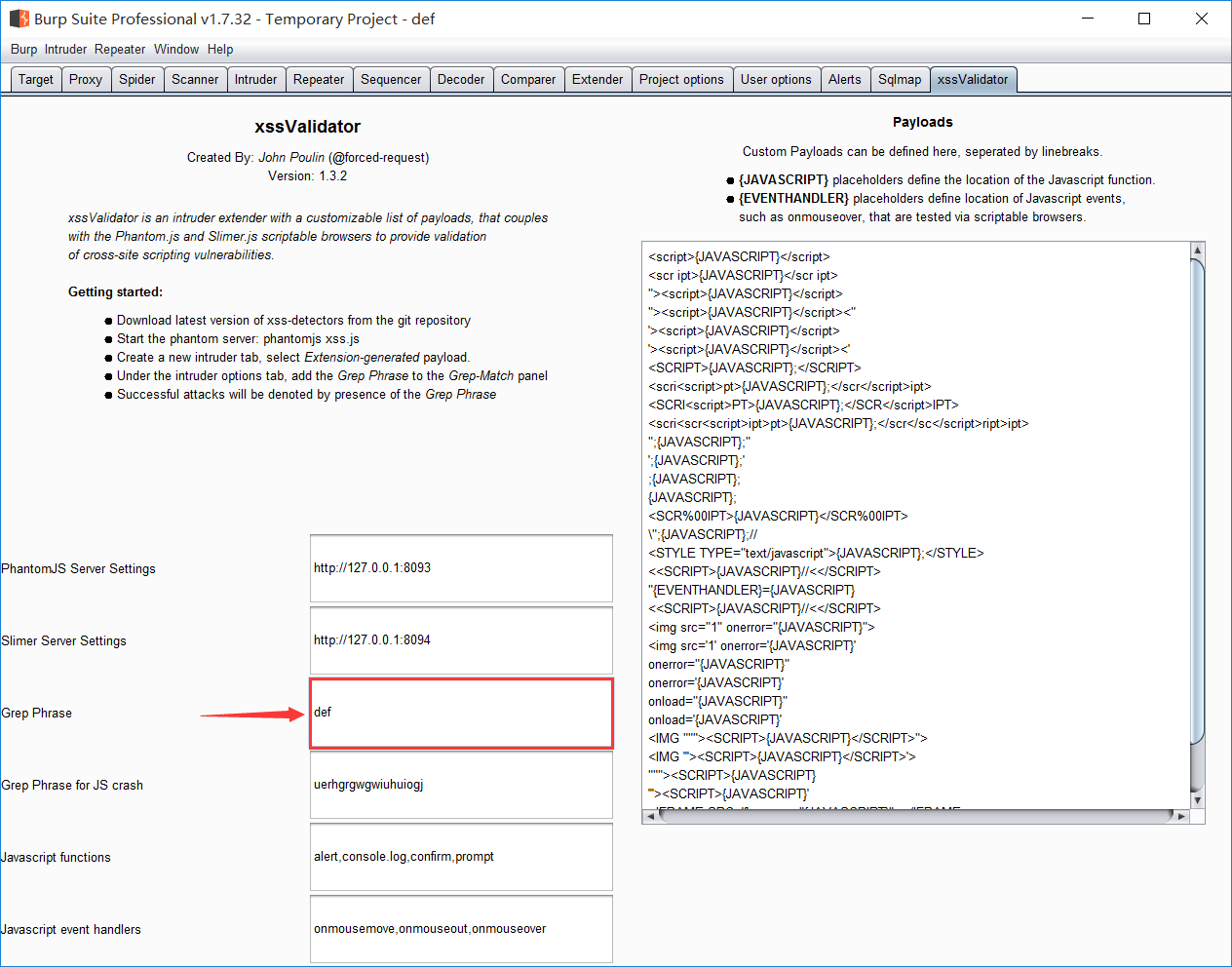Click the onload="{JAVASCRIPT}" payload line

click(717, 701)
